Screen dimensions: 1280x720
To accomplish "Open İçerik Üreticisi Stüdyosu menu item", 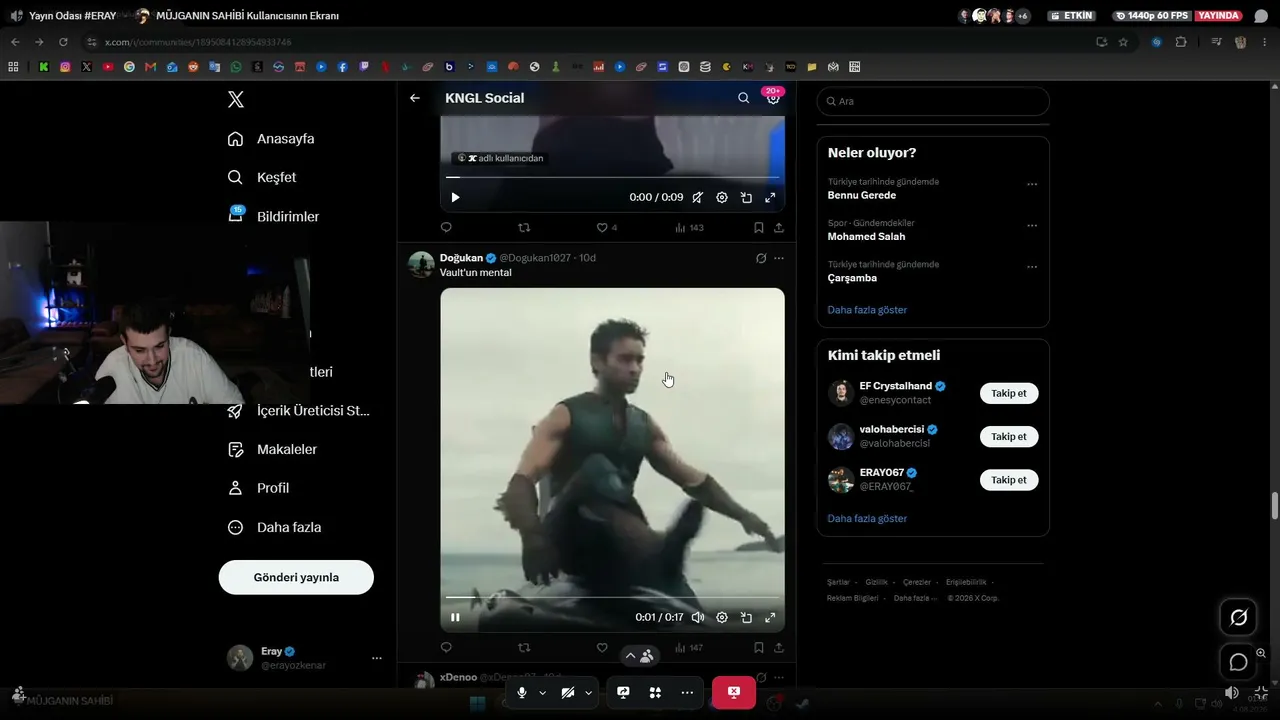I will click(299, 411).
